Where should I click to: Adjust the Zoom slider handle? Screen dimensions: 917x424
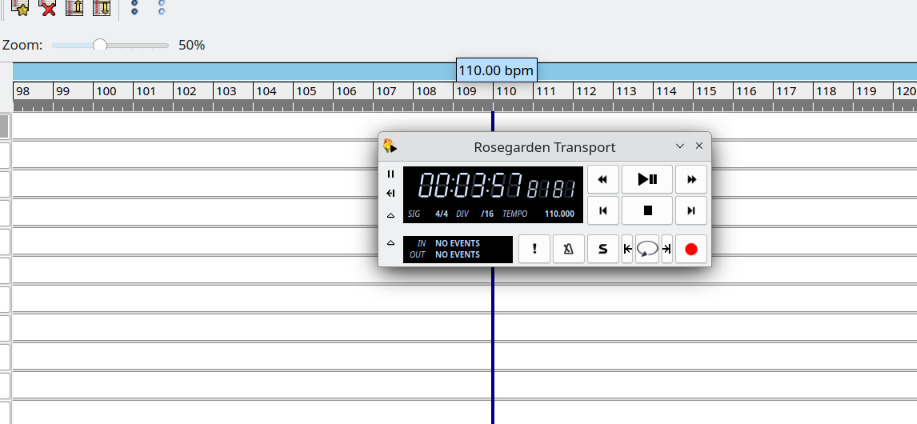[100, 45]
